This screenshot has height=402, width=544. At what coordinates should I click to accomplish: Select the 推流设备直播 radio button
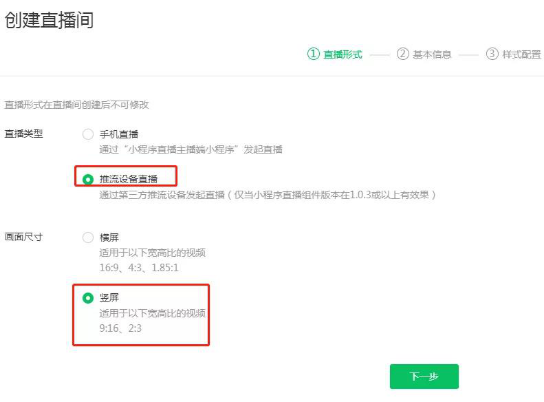(88, 179)
